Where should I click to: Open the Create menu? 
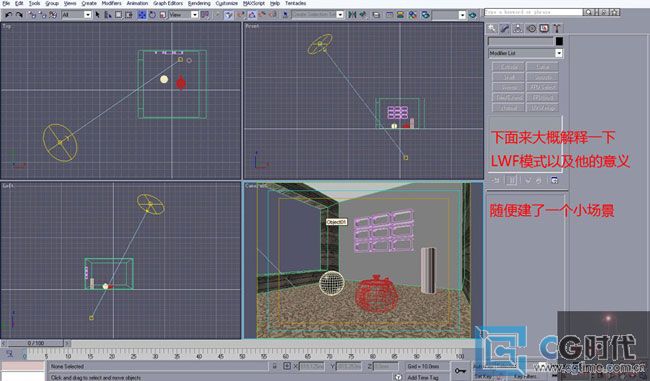point(89,3)
